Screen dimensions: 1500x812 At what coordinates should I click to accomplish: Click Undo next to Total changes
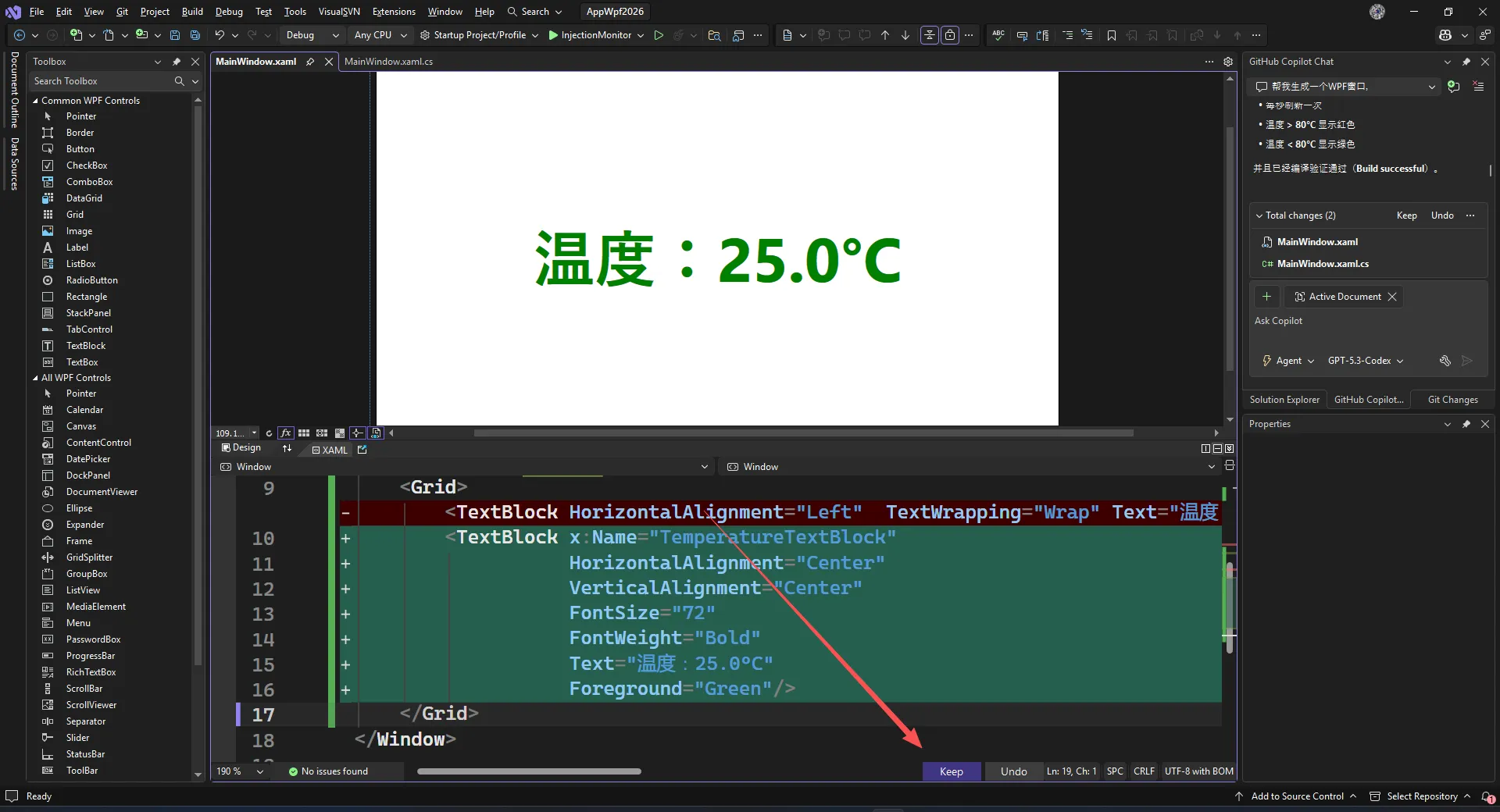pyautogui.click(x=1442, y=215)
